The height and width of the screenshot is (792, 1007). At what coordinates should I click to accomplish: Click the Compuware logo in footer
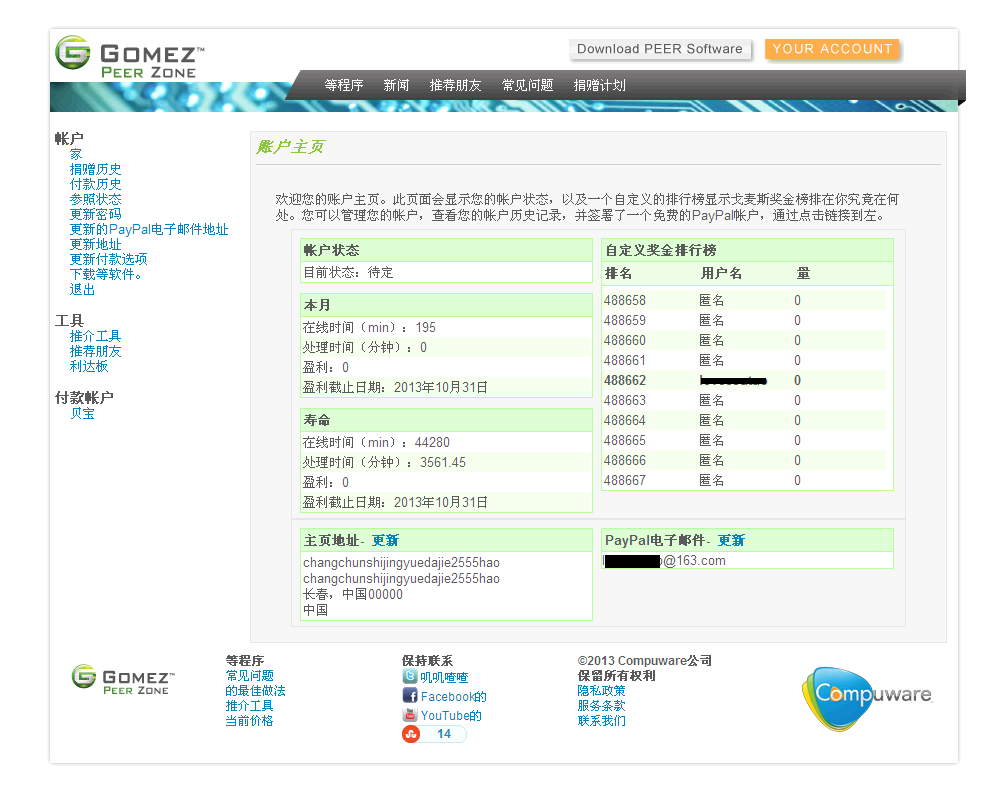866,695
